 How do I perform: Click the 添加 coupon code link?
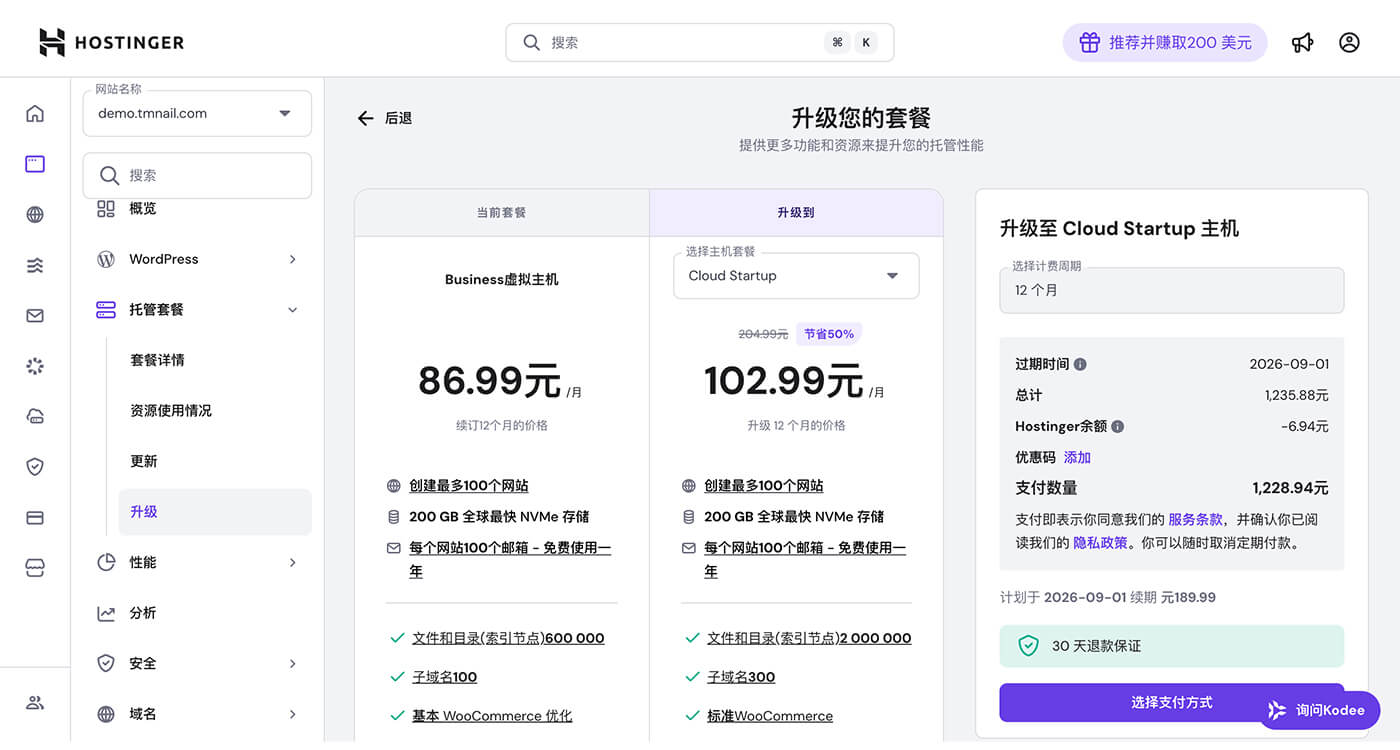pos(1077,457)
